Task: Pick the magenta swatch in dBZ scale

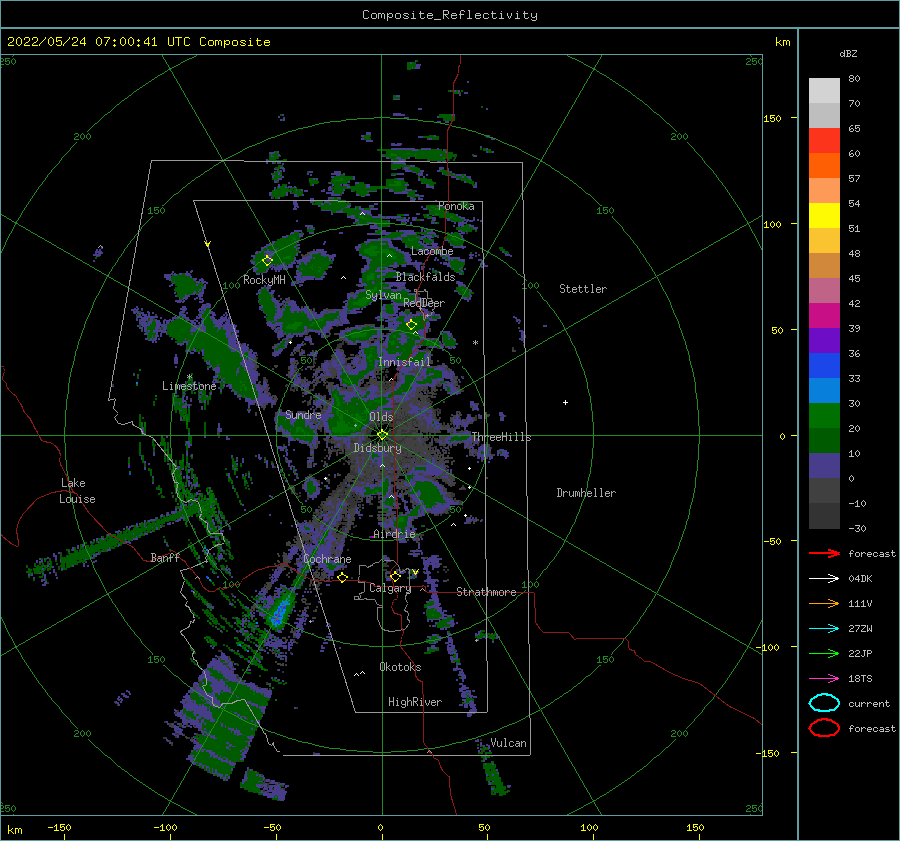Action: (824, 316)
